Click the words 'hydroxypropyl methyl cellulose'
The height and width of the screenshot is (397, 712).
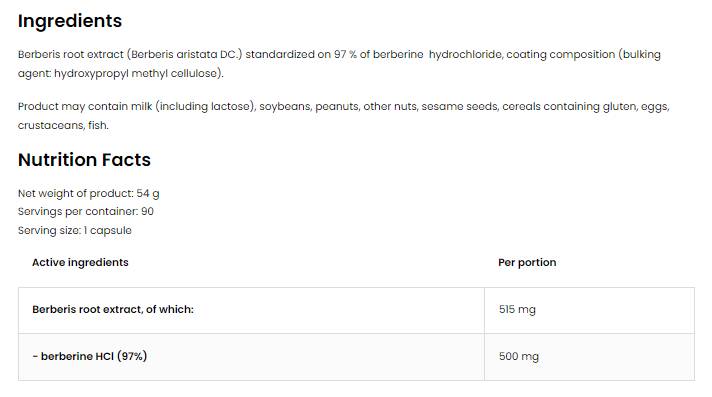pyautogui.click(x=136, y=74)
